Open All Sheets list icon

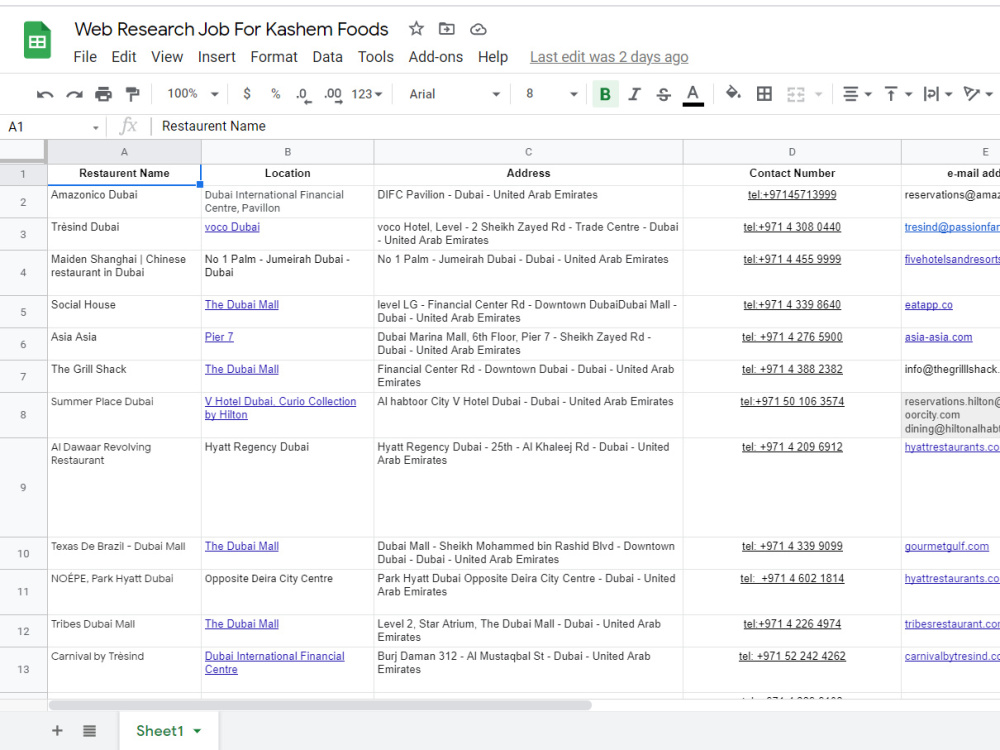click(89, 730)
